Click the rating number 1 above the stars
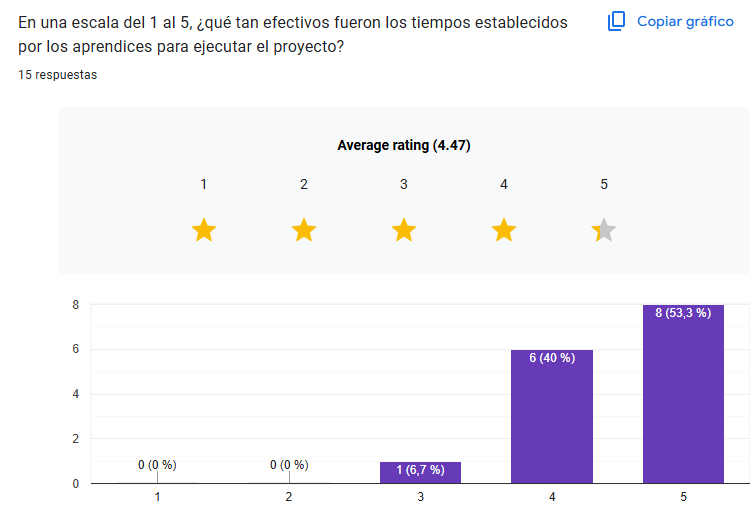This screenshot has width=755, height=525. coord(204,184)
